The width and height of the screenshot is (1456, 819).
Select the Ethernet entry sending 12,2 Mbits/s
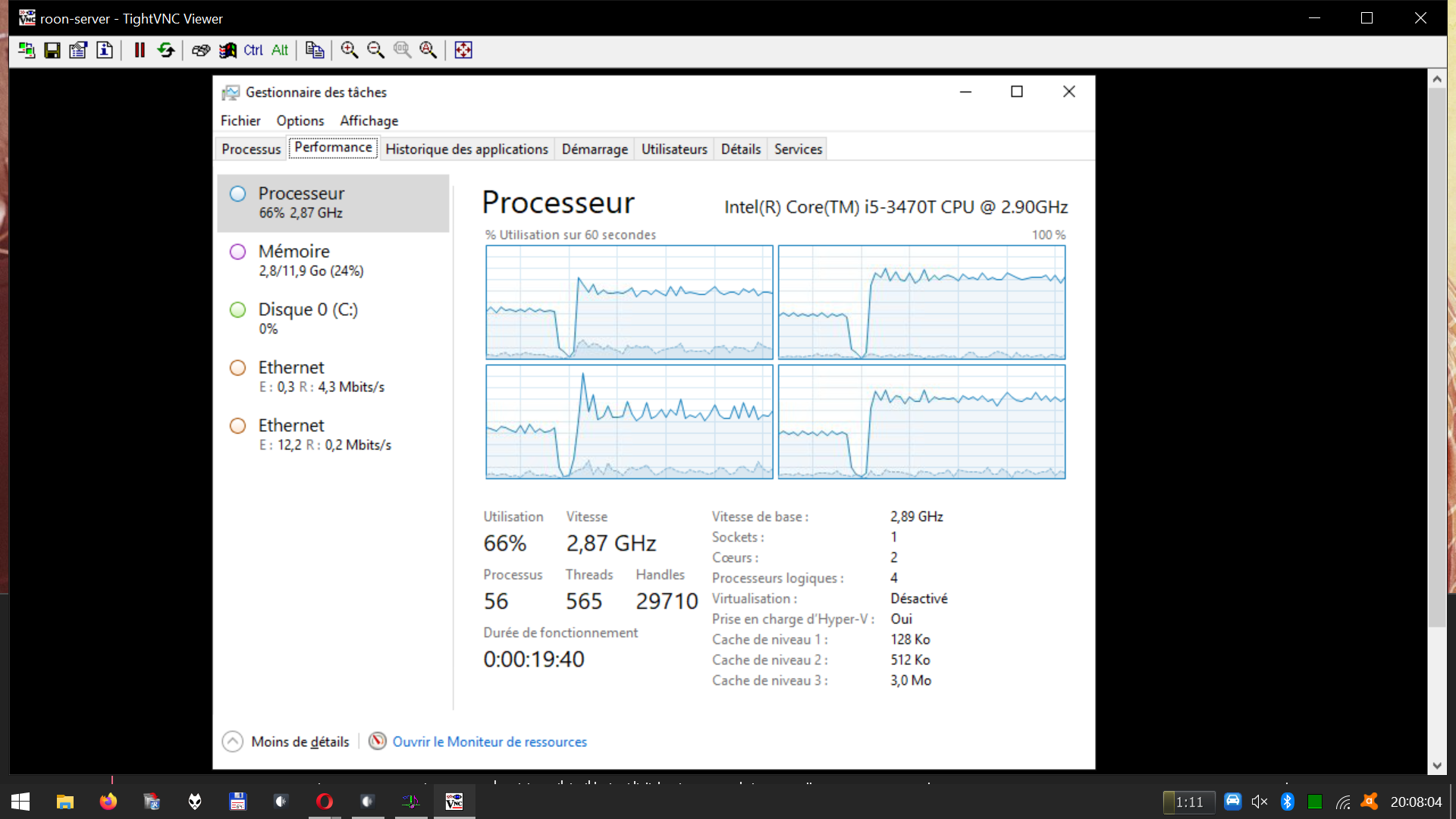(333, 435)
